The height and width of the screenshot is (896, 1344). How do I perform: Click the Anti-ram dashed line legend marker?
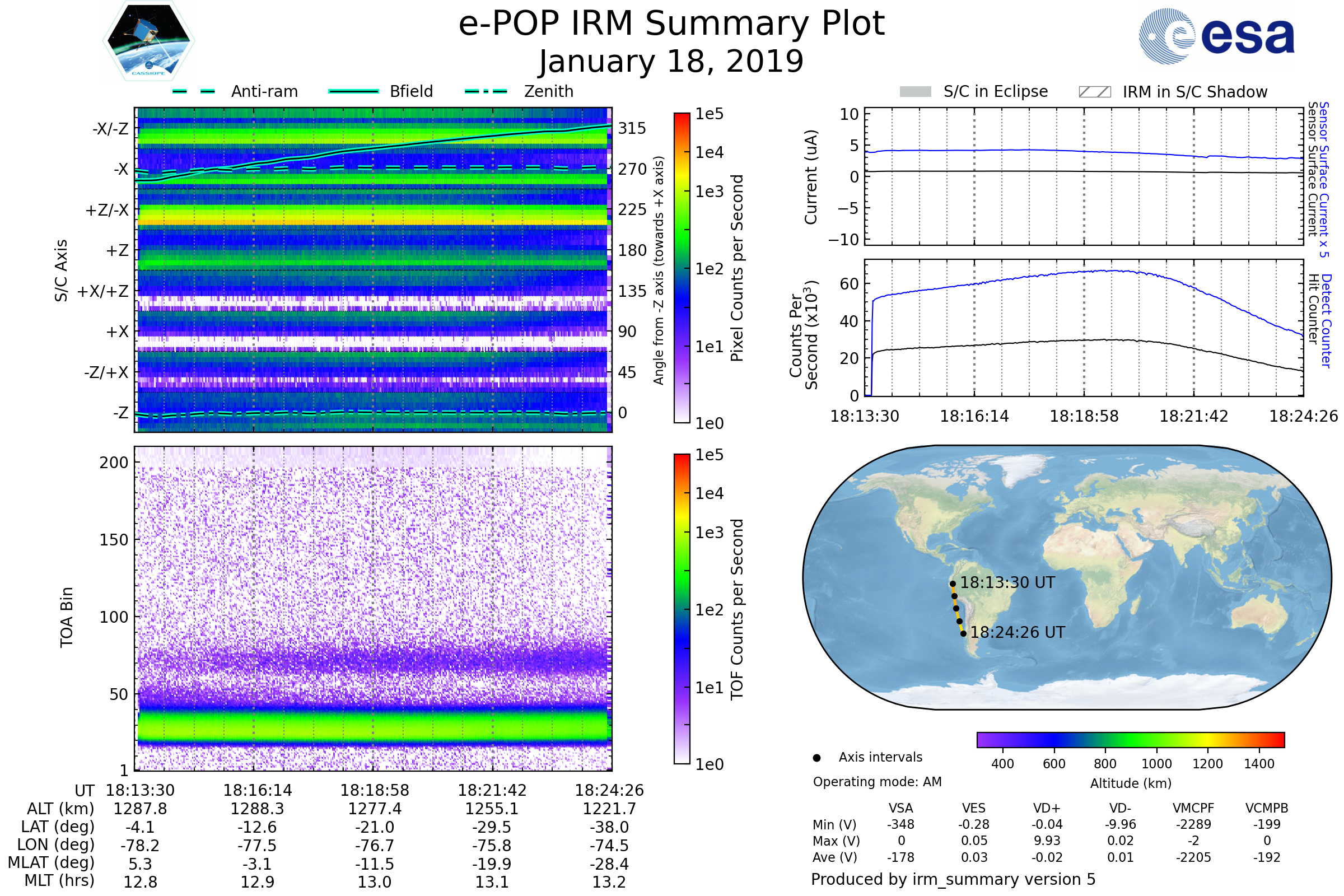pos(194,91)
